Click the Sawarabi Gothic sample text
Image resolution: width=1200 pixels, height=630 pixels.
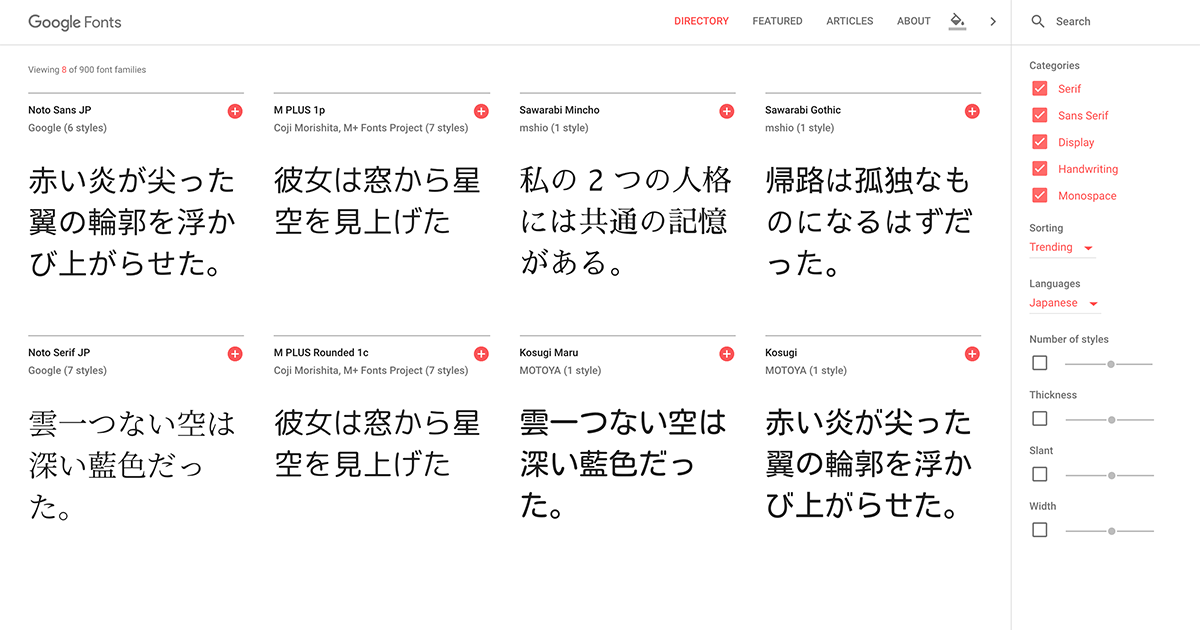click(x=868, y=222)
